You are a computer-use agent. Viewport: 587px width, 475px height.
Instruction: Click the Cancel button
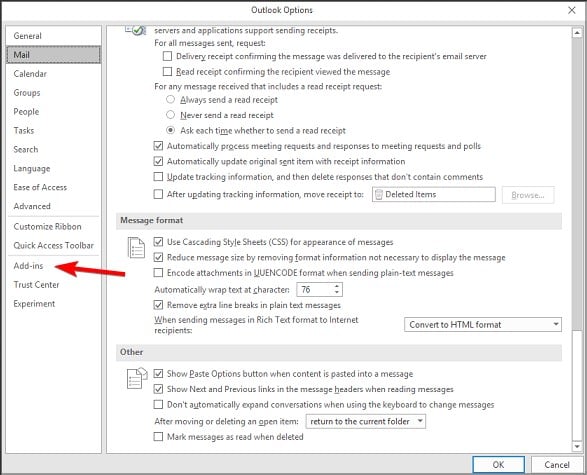tap(557, 465)
